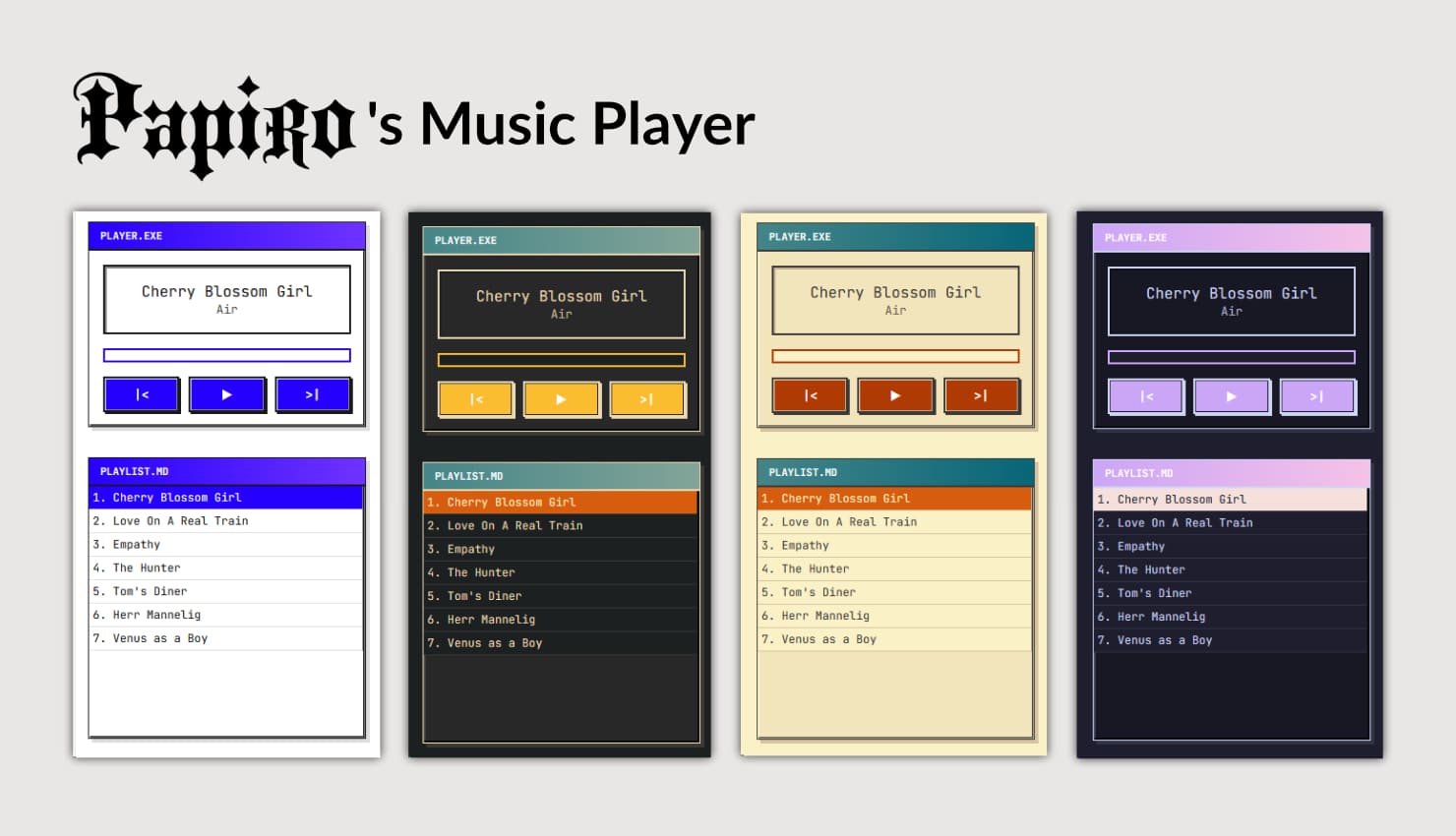This screenshot has width=1456, height=836.
Task: Click the PLAYER.EXE title bar of the blue window
Action: 226,235
